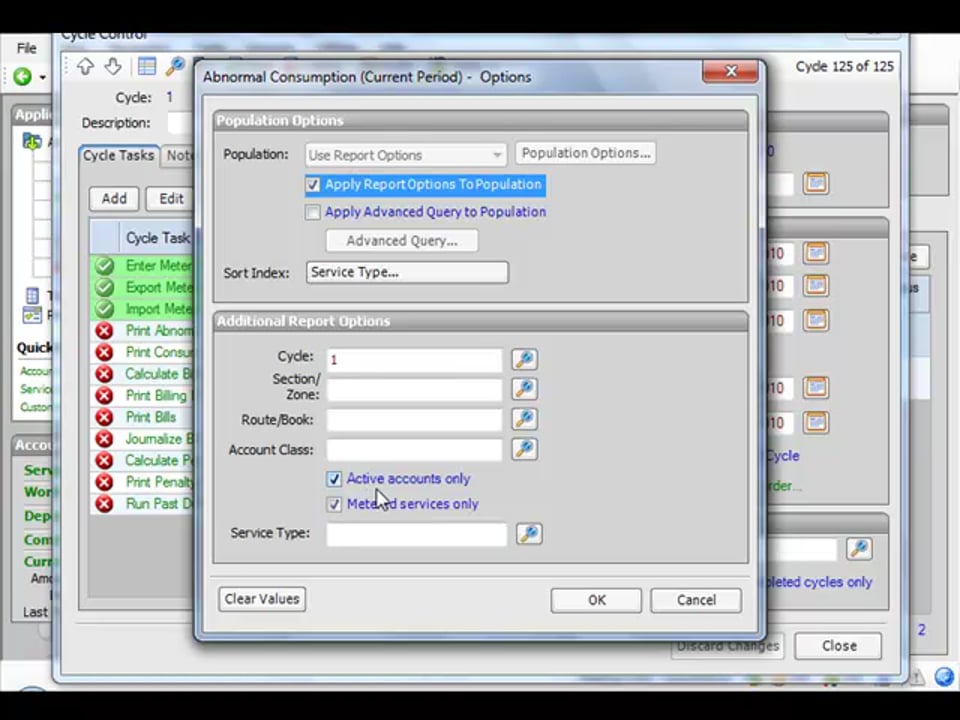Screen dimensions: 960x720
Task: Toggle Active accounts only checkbox
Action: pyautogui.click(x=334, y=479)
